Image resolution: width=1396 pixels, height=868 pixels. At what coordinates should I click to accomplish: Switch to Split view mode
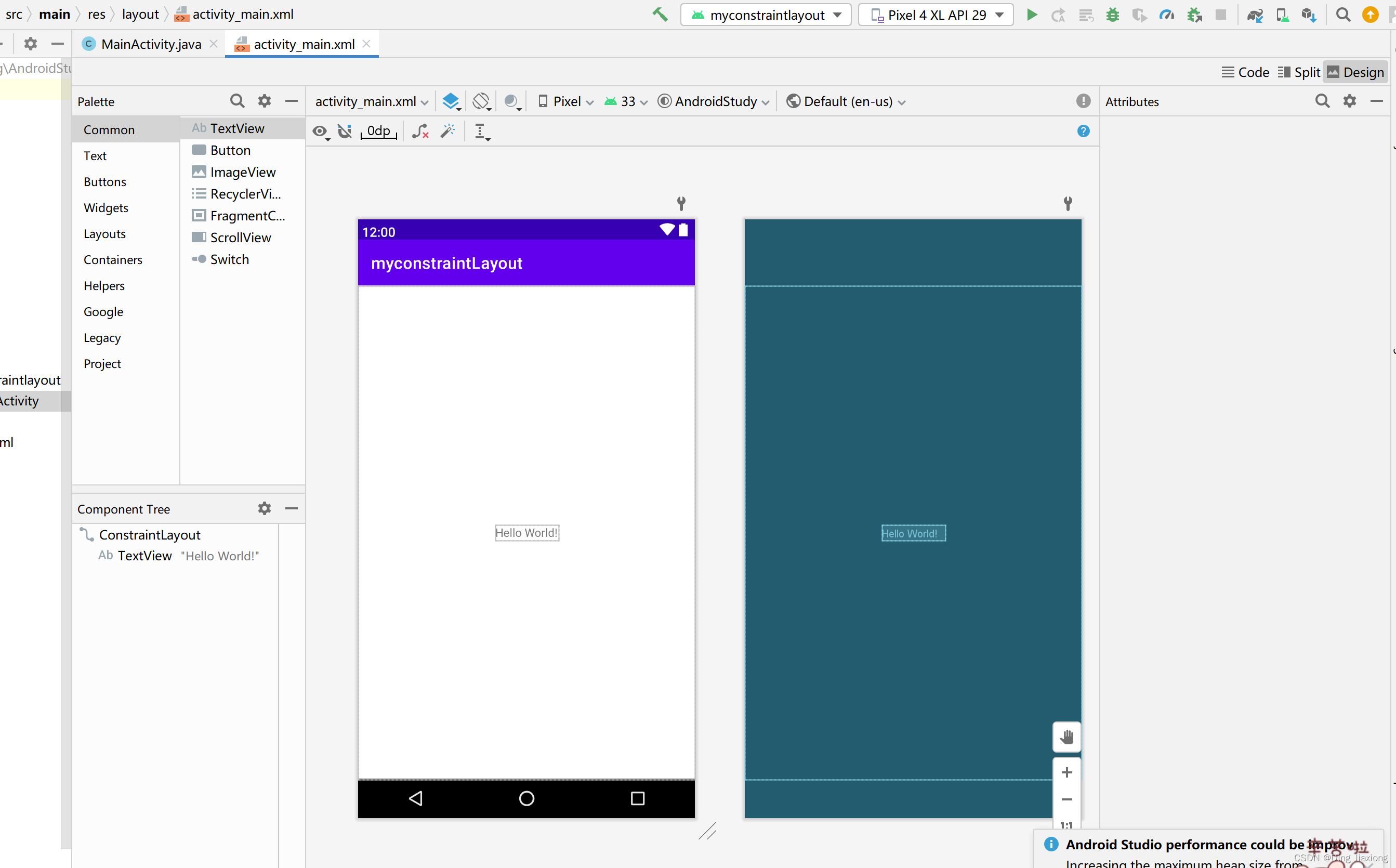1299,72
